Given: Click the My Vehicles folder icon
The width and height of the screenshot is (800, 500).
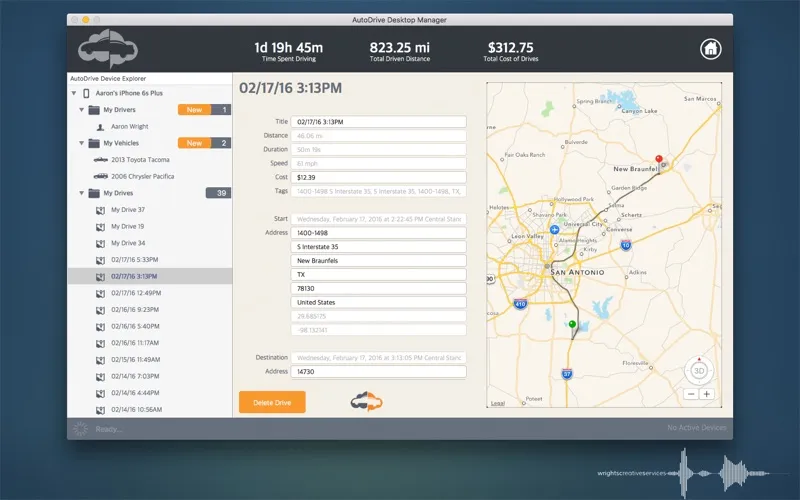Looking at the screenshot, I should [x=94, y=143].
